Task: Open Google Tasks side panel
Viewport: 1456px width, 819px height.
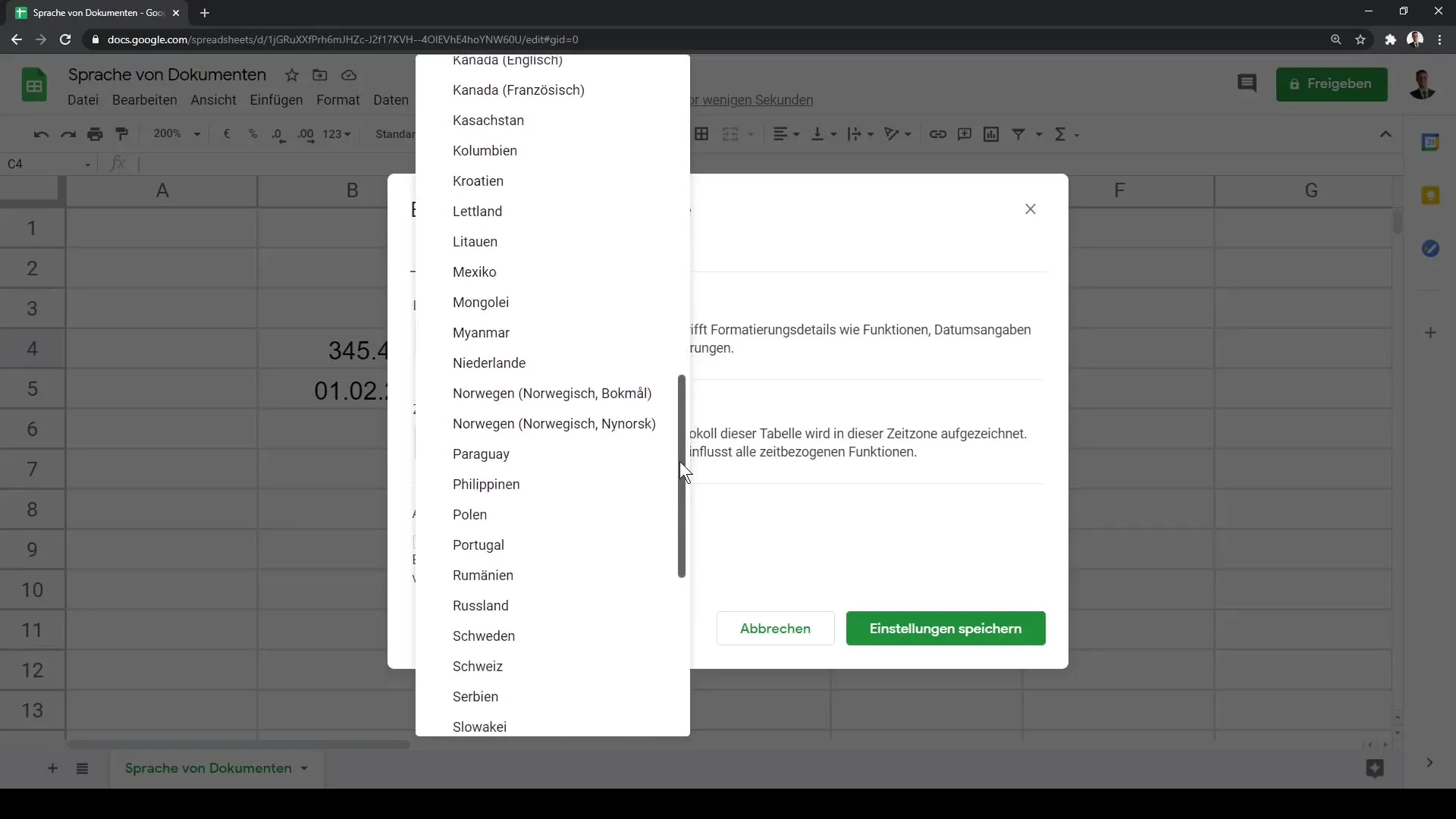Action: [x=1430, y=249]
